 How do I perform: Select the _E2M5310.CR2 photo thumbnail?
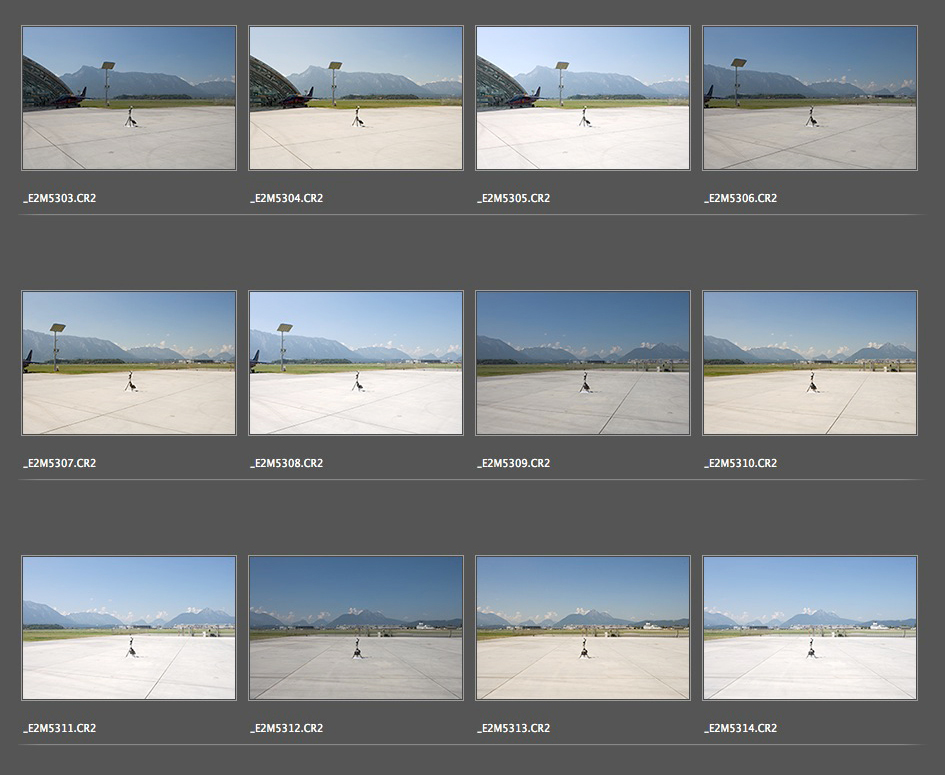click(810, 363)
